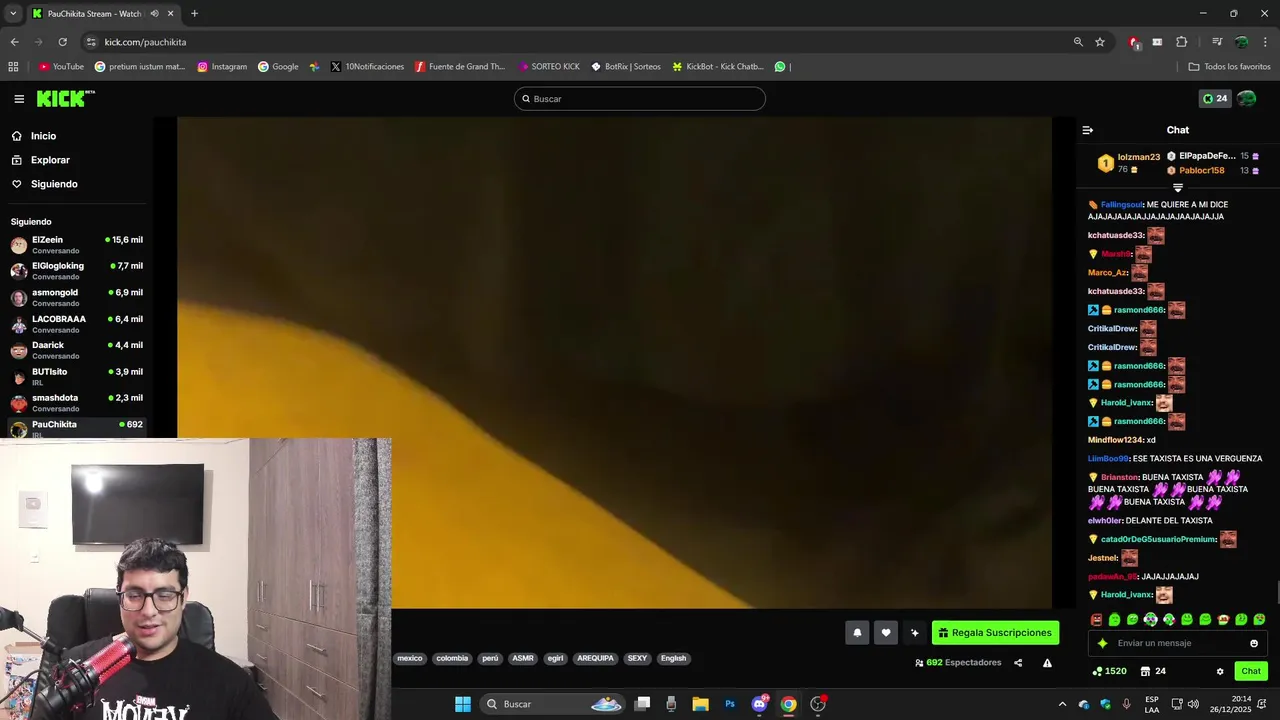This screenshot has width=1280, height=720.
Task: Open OBS Studio from the taskbar
Action: tap(818, 704)
